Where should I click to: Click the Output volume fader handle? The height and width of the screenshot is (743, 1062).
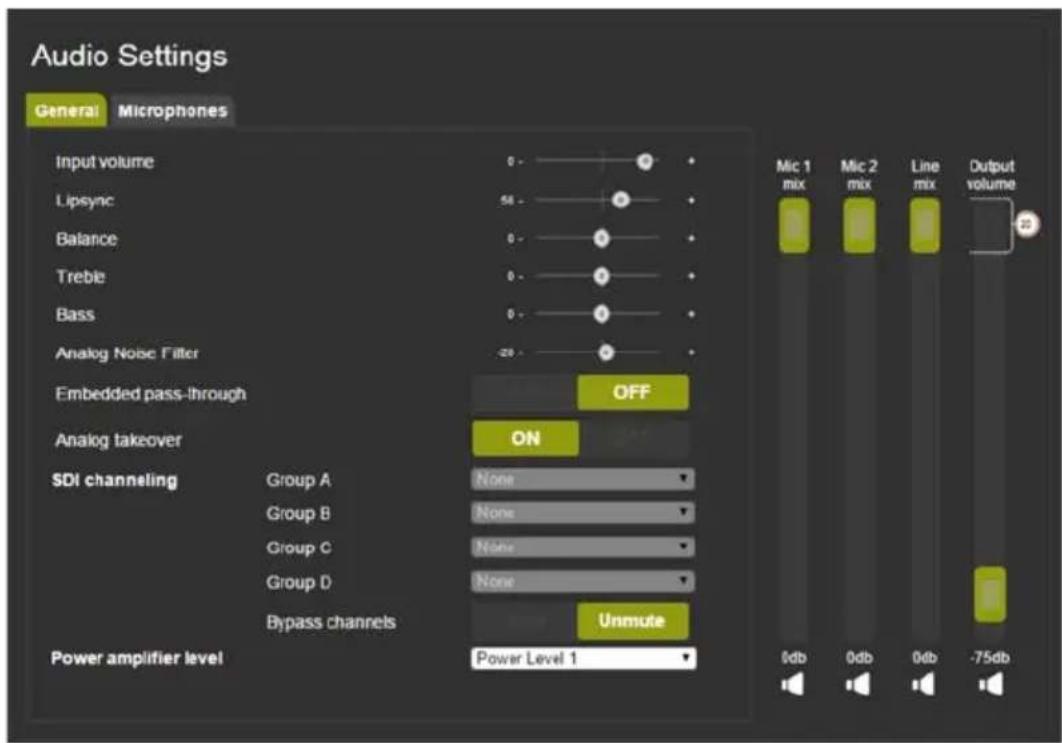[x=990, y=595]
